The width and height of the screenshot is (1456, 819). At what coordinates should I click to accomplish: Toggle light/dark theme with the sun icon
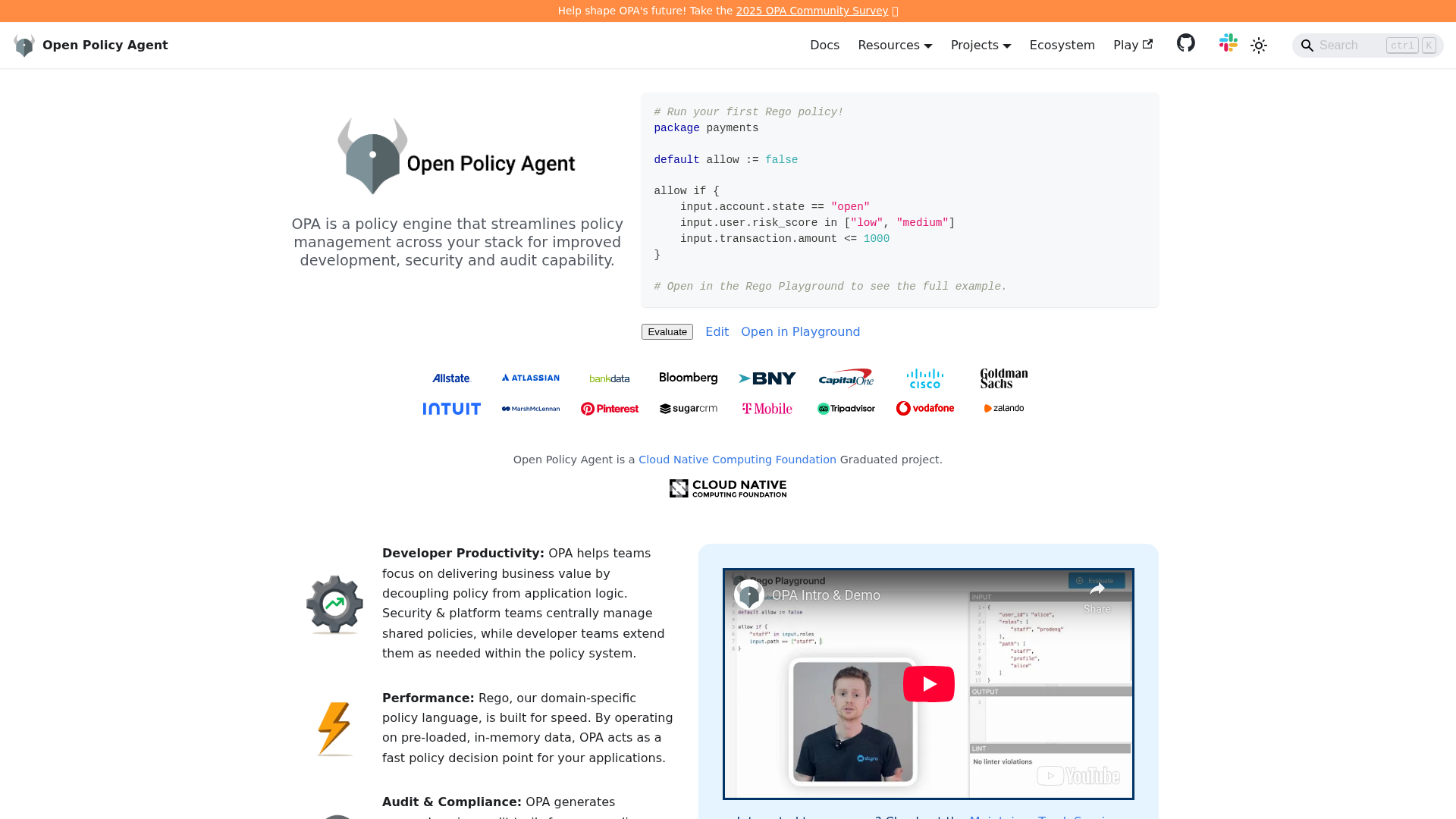coord(1258,45)
